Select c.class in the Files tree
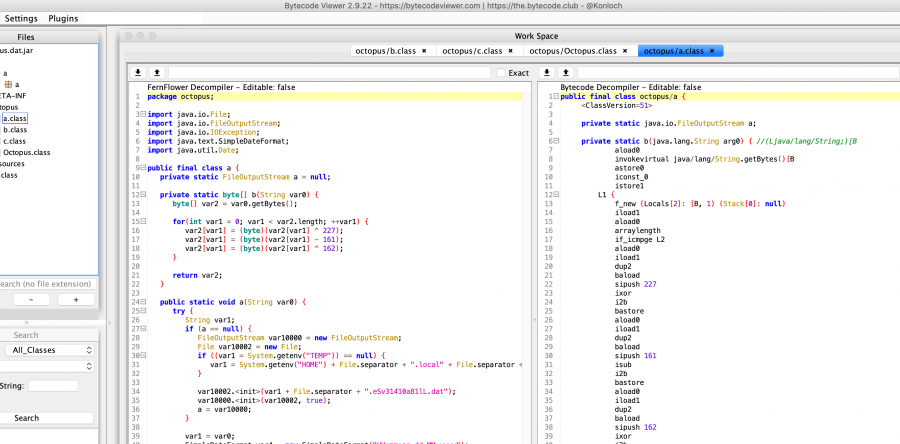Image resolution: width=900 pixels, height=444 pixels. click(x=14, y=141)
